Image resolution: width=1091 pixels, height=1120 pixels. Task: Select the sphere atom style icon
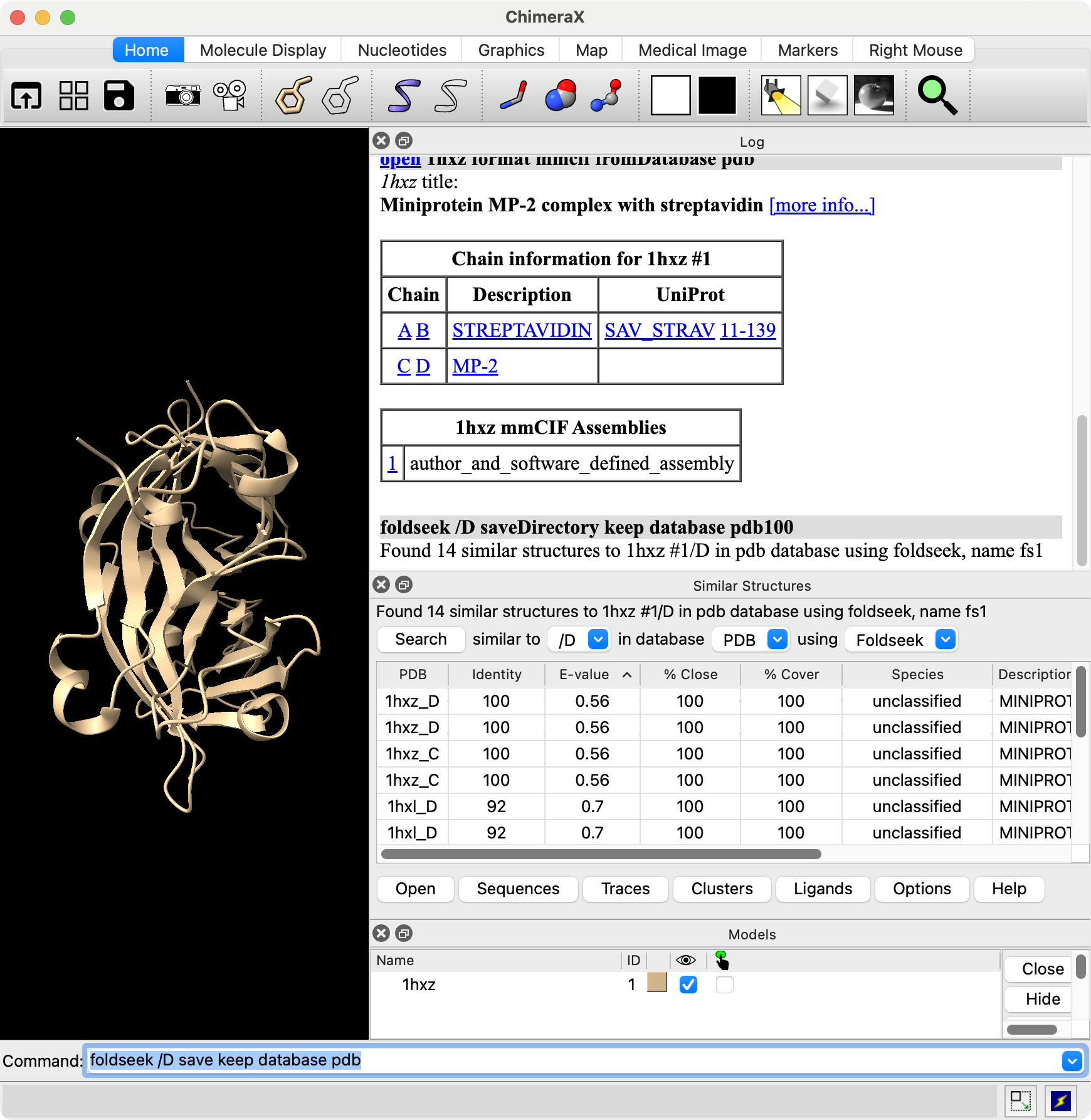(561, 95)
